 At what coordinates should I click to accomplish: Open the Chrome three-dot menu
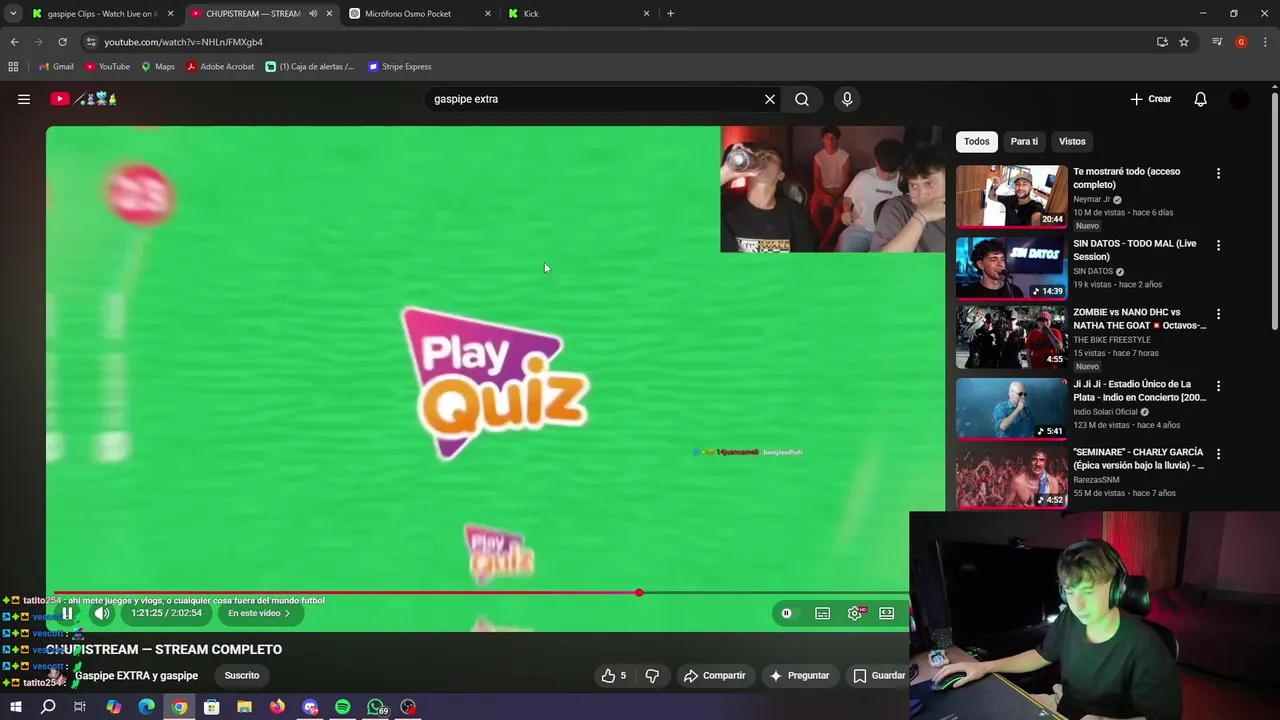point(1265,42)
